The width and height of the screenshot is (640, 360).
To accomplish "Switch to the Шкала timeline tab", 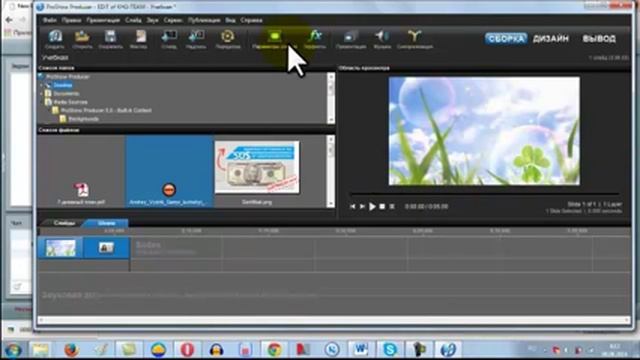I will (x=106, y=223).
